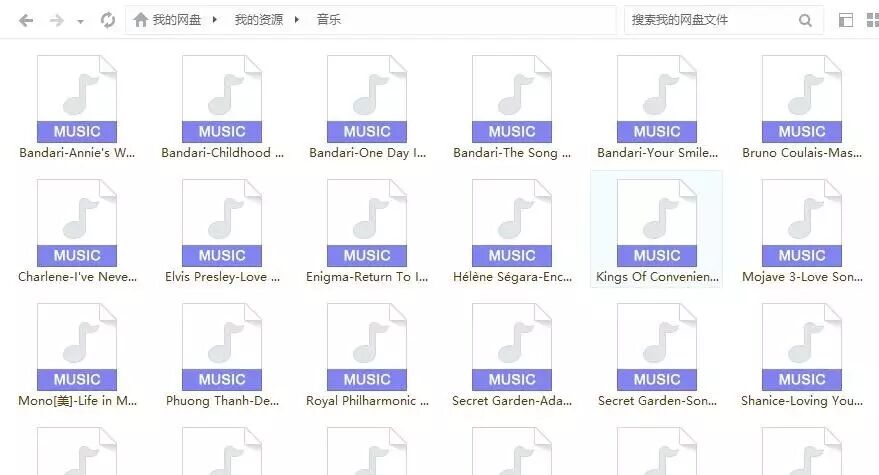Select Hélène Ségara-Enc... music file
This screenshot has height=475, width=879.
pos(512,231)
